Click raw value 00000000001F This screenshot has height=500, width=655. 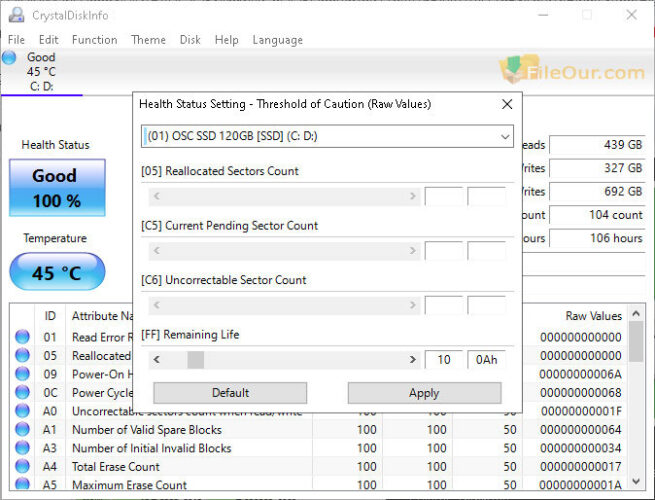coord(581,411)
